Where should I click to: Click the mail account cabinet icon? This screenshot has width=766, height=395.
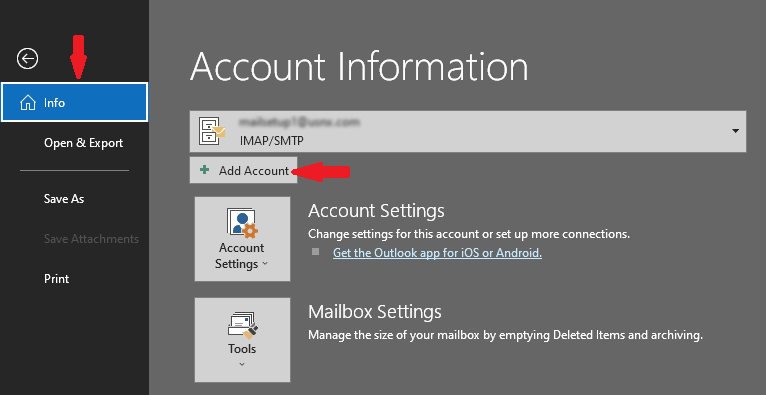(212, 131)
